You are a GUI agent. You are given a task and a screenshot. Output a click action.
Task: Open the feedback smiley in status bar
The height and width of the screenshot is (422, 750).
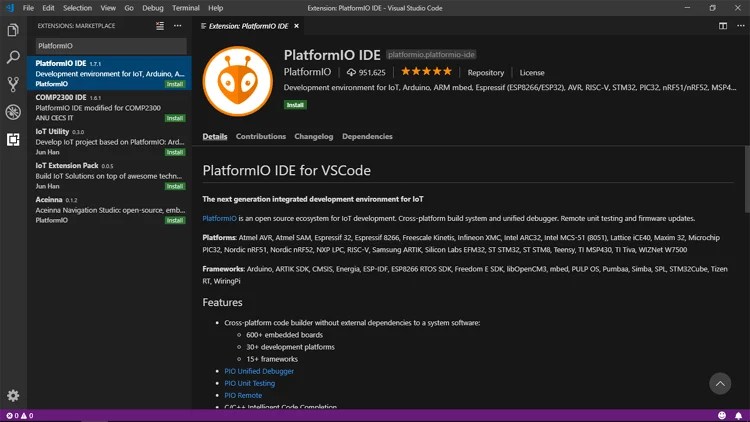point(722,415)
